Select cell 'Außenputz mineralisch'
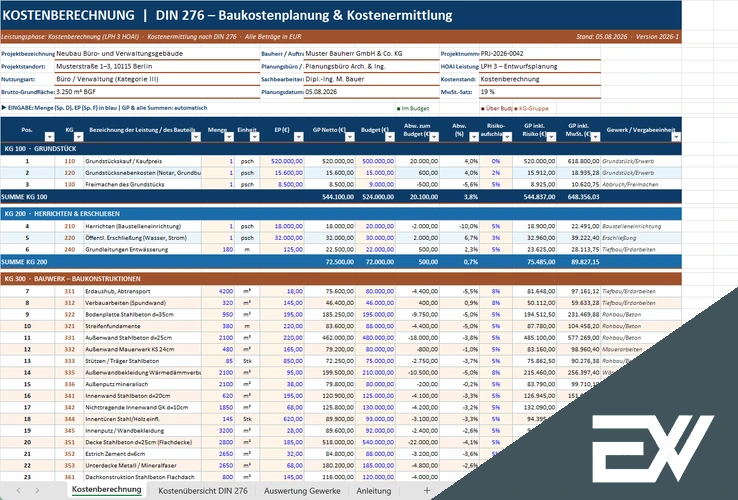Image resolution: width=738 pixels, height=500 pixels. [143, 384]
